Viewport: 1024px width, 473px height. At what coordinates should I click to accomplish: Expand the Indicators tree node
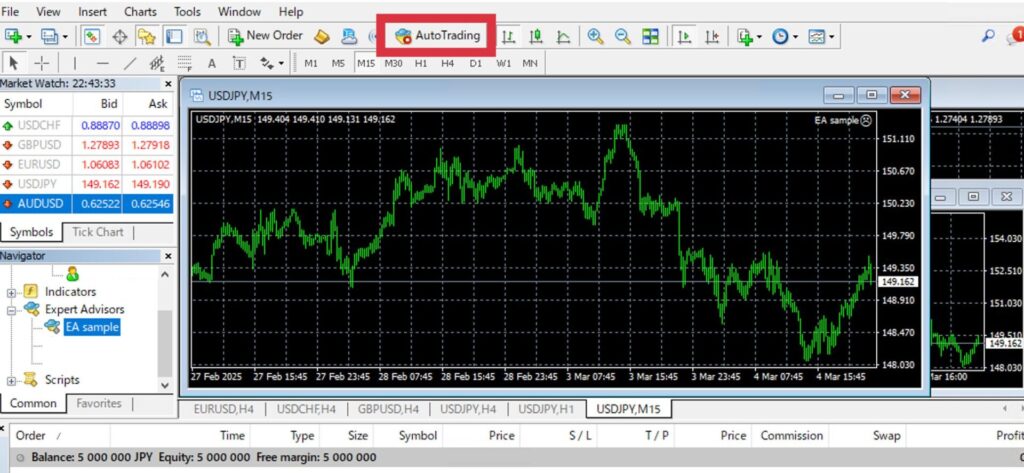click(11, 292)
